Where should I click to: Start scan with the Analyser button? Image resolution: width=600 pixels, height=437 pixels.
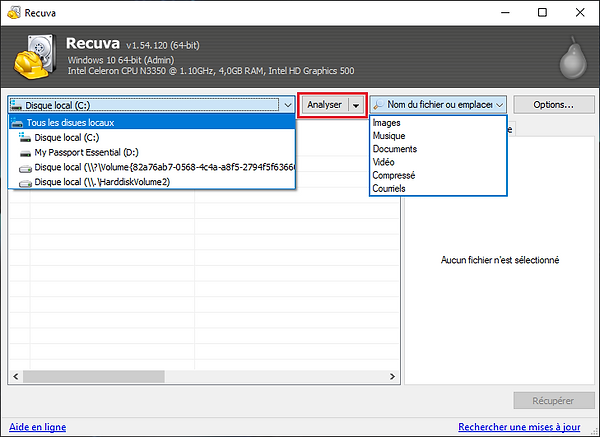pos(324,105)
